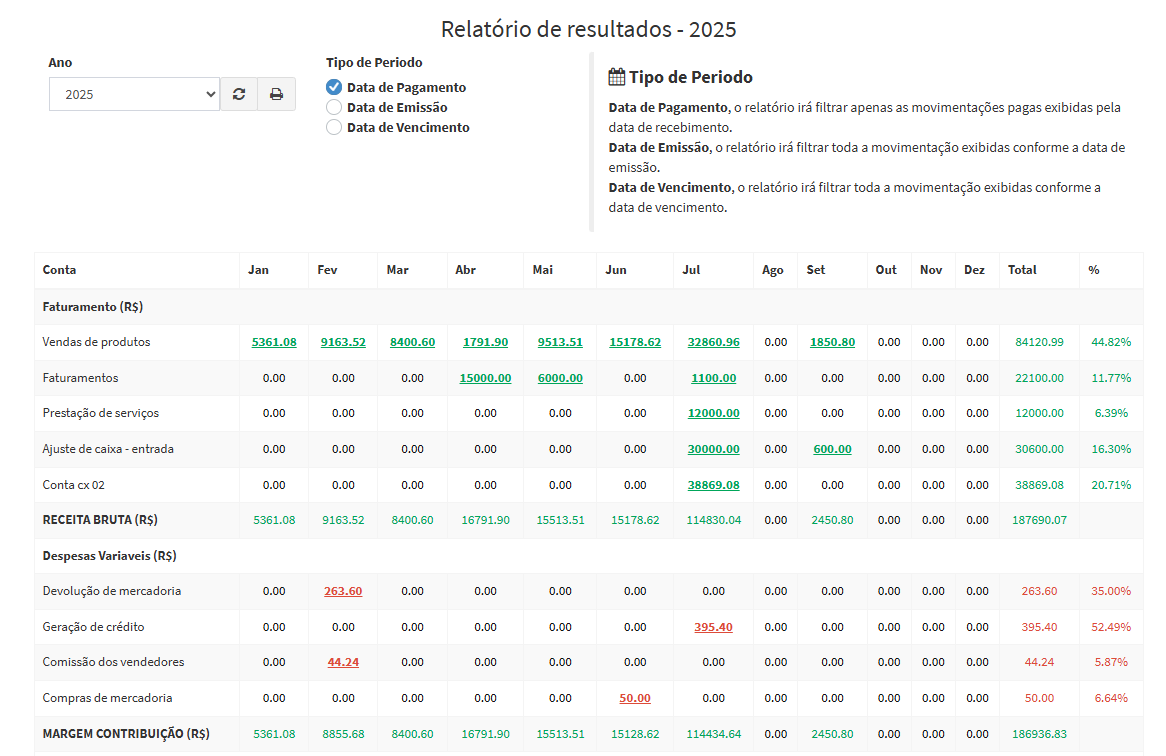Image resolution: width=1166 pixels, height=756 pixels.
Task: Click the refresh report icon button
Action: point(239,94)
